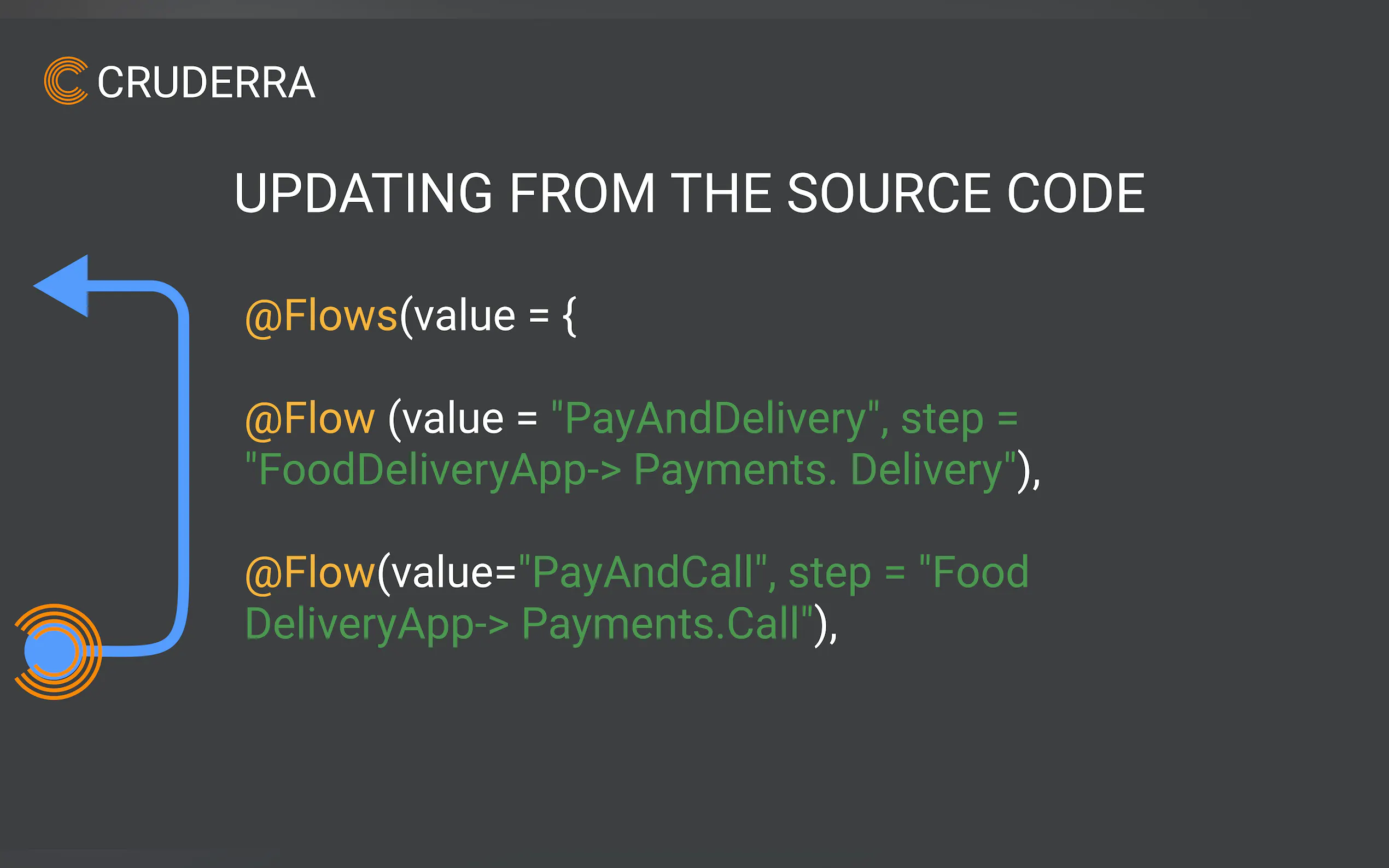Click the word "Food" ending the PayAndCall line
This screenshot has width=1389, height=868.
pos(980,572)
